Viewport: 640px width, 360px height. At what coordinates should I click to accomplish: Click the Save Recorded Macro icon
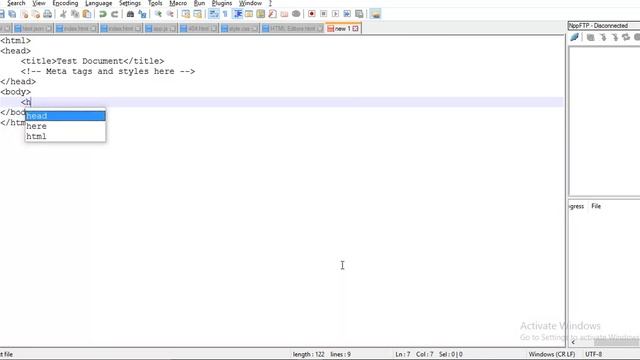point(359,14)
